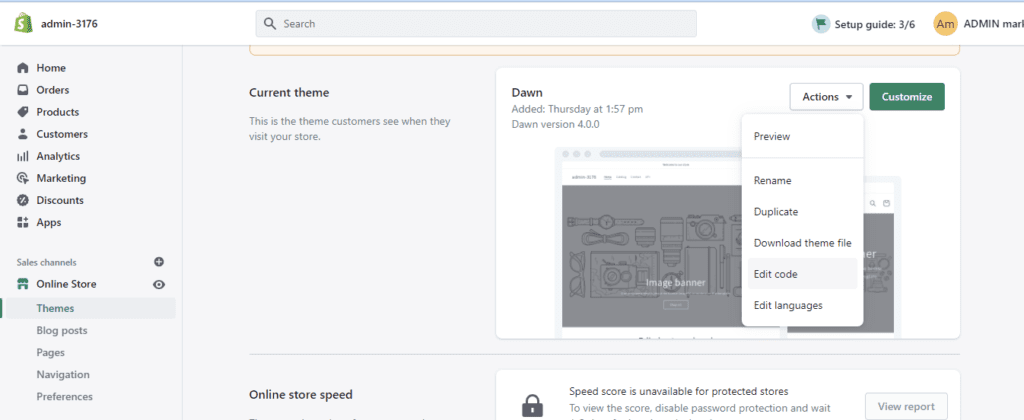Click the Online Store storefront icon
Viewport: 1024px width, 420px height.
(x=23, y=284)
